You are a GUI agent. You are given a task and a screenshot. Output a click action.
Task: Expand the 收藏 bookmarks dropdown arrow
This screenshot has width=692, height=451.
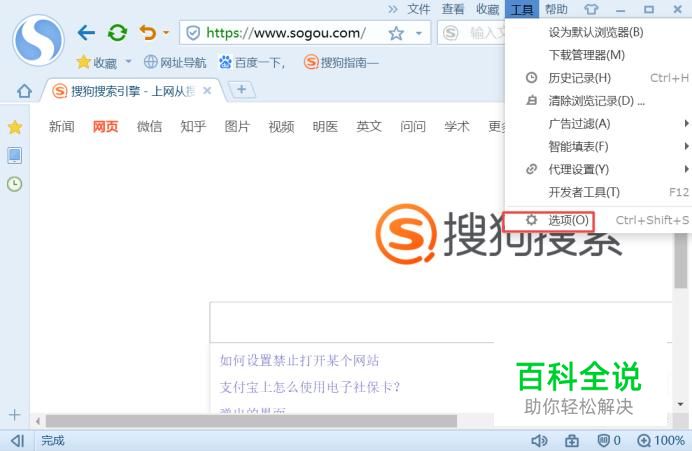coord(128,61)
